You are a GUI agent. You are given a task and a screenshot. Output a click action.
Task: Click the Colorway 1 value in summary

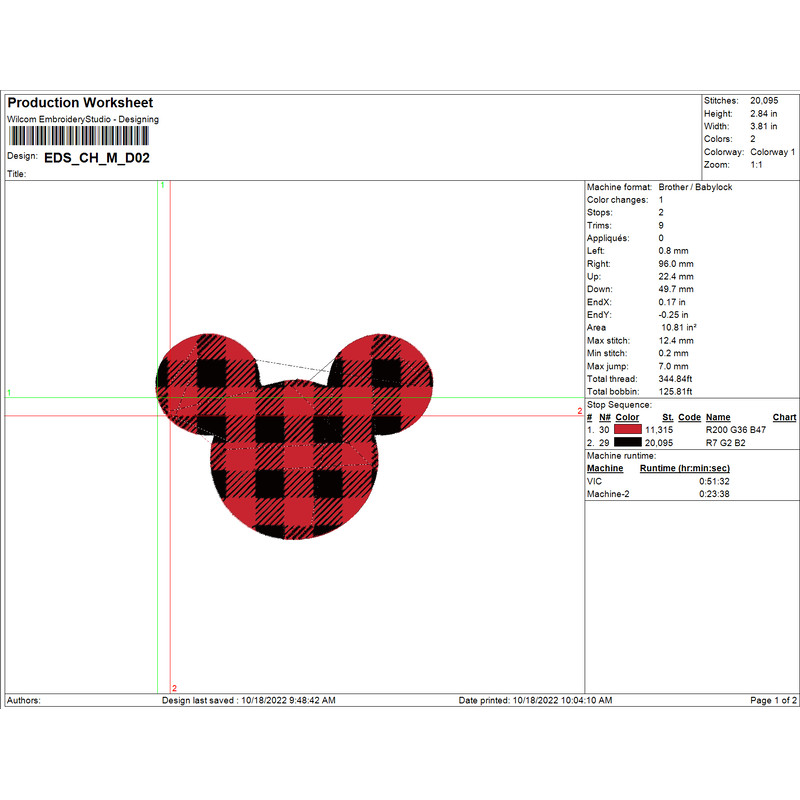pos(773,149)
